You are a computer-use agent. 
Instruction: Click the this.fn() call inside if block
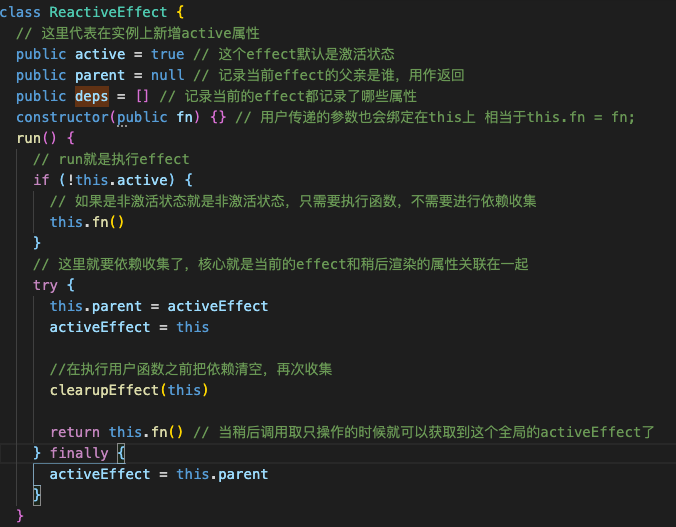click(x=87, y=222)
